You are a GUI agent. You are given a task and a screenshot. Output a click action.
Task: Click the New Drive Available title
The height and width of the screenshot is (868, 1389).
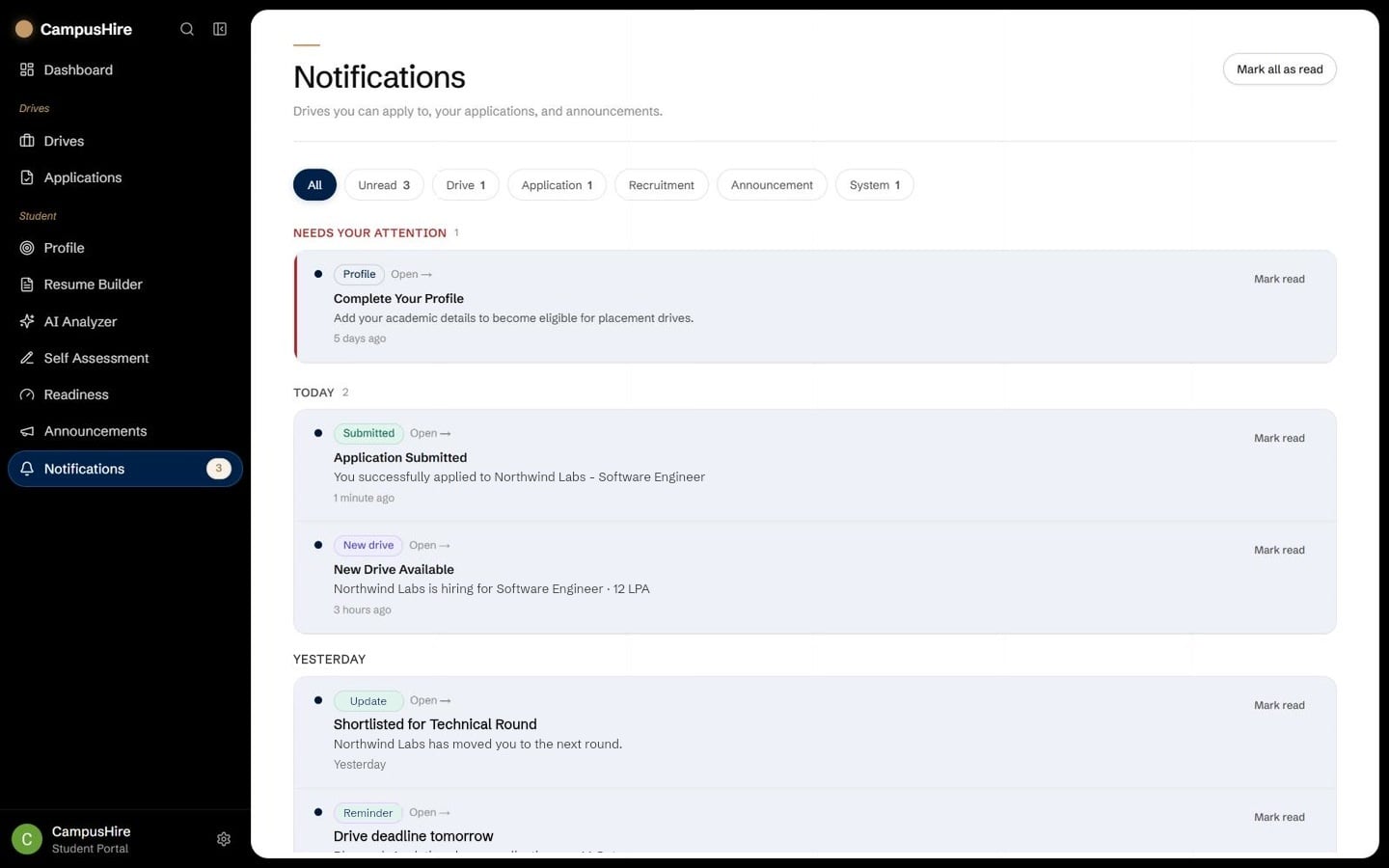coord(394,570)
